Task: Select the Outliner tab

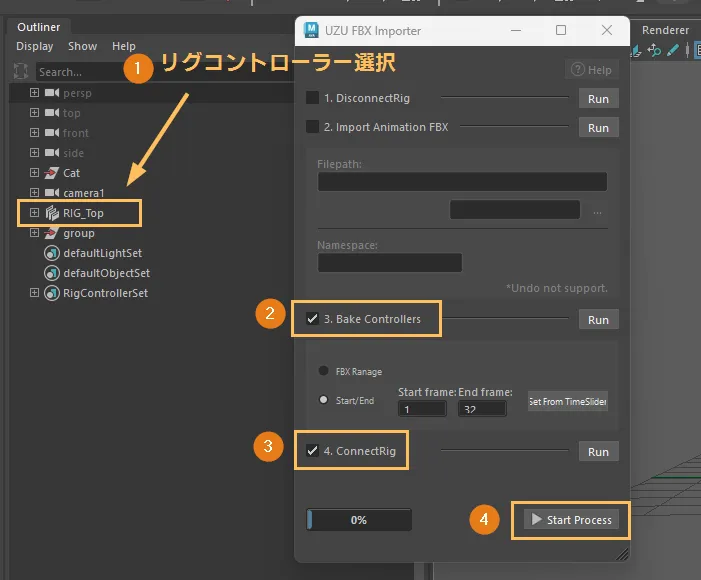Action: [38, 27]
